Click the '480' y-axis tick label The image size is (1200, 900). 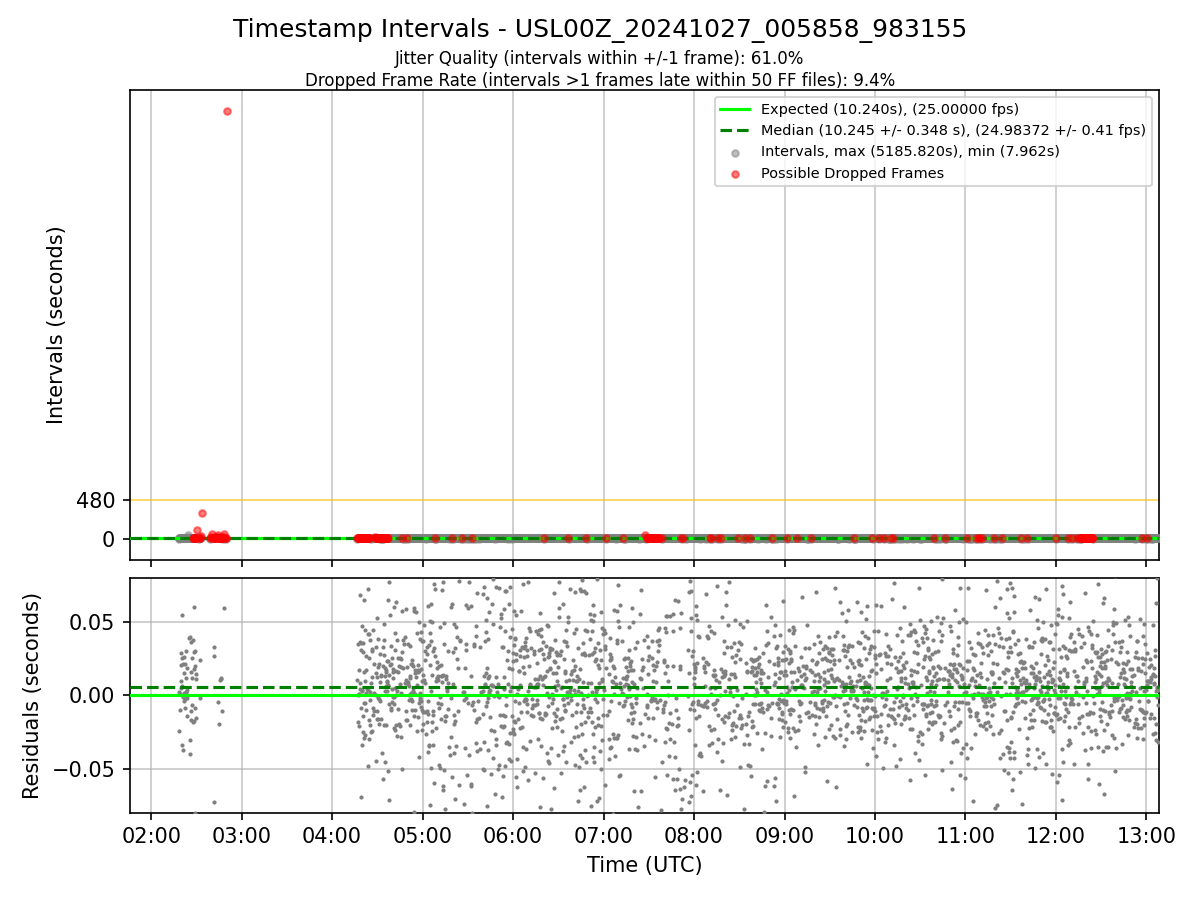[96, 500]
